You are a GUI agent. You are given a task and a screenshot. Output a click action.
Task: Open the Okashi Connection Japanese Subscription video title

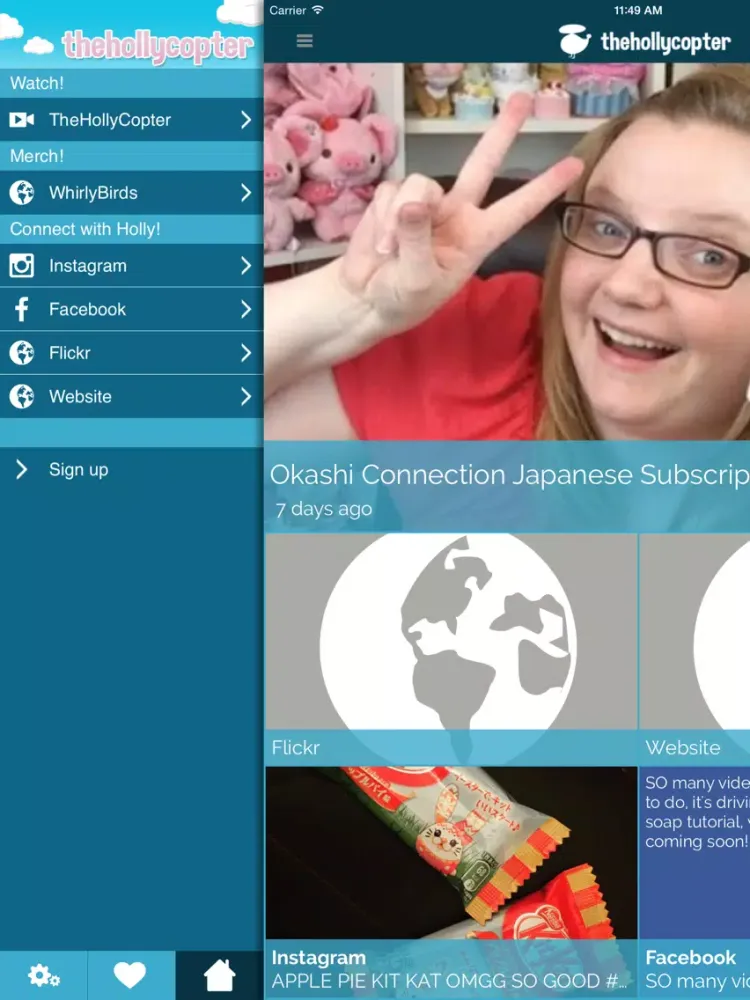pos(510,474)
